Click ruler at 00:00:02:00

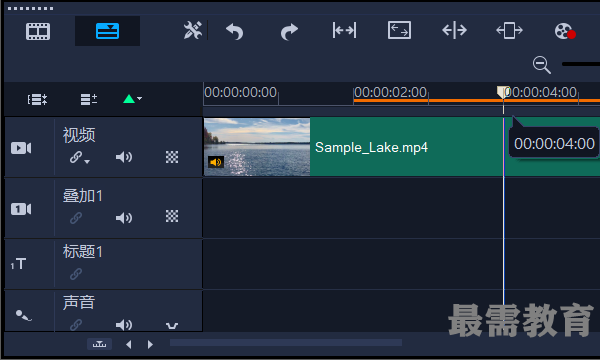(x=390, y=92)
